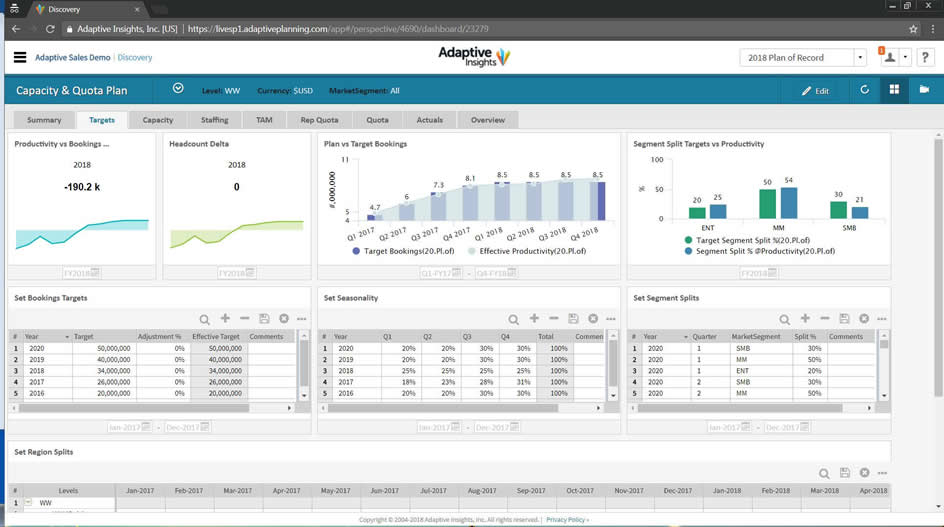Remove a row in Set Seasonality
The image size is (944, 527).
point(554,318)
